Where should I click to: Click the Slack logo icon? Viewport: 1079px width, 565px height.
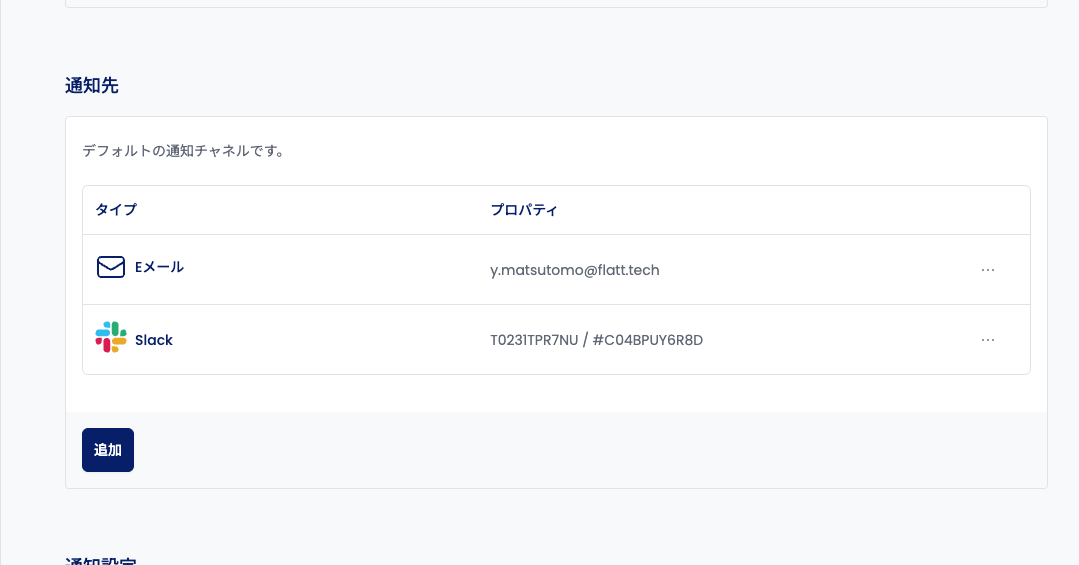click(x=111, y=337)
